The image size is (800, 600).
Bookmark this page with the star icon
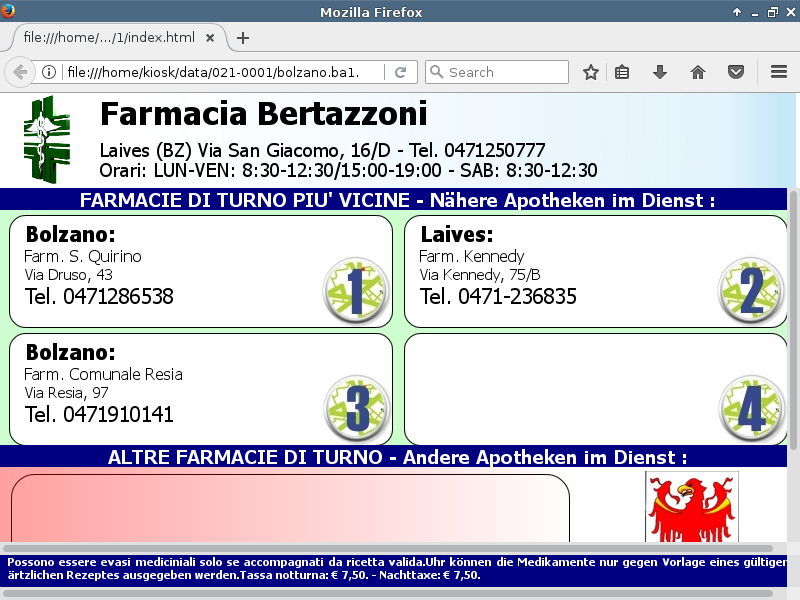coord(591,72)
